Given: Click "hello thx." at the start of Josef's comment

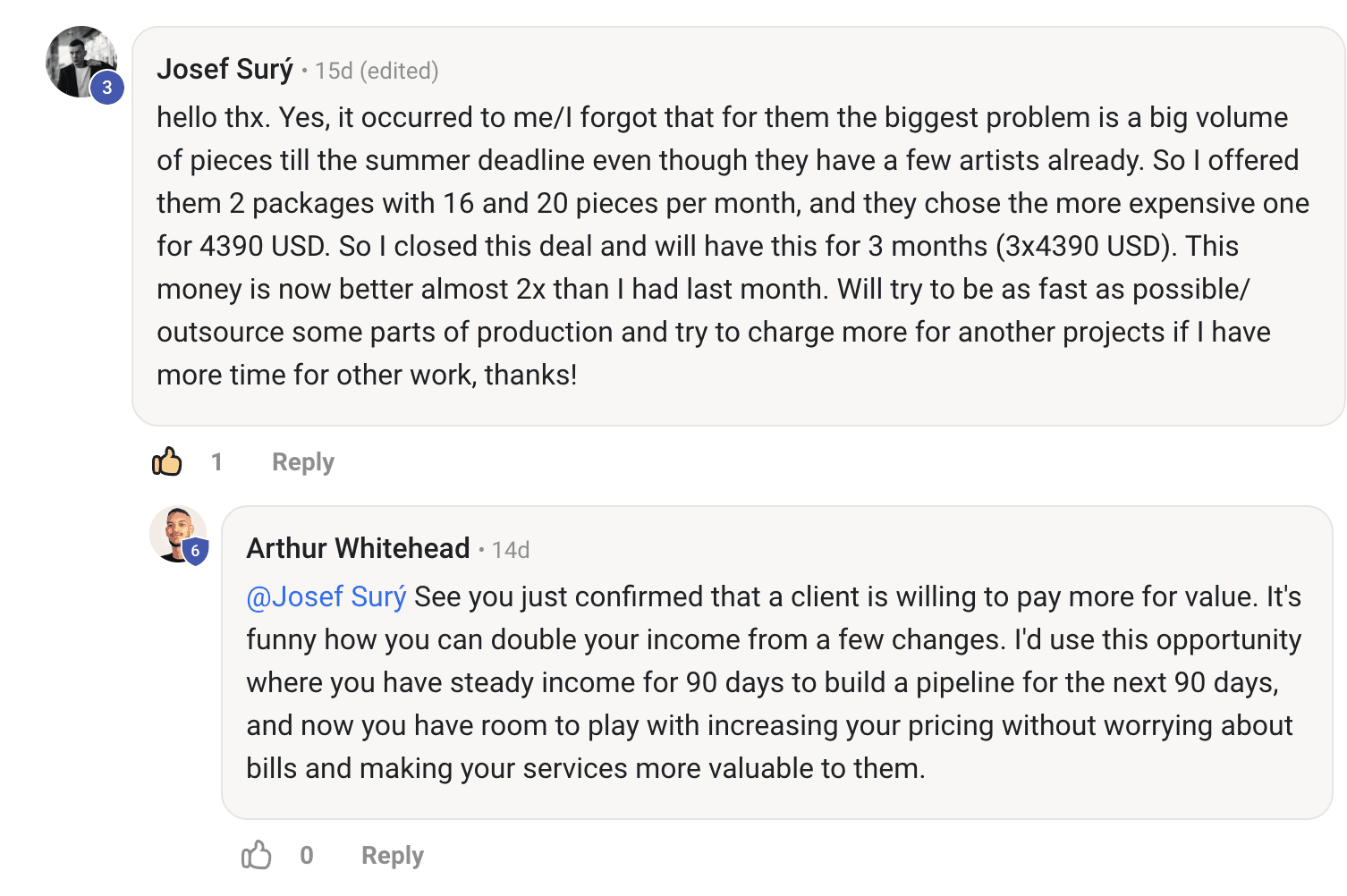Looking at the screenshot, I should (x=214, y=117).
